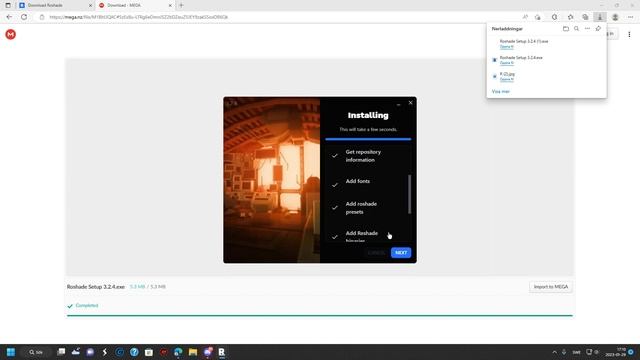Click Import to MEGA button
Image resolution: width=640 pixels, height=360 pixels.
point(551,287)
